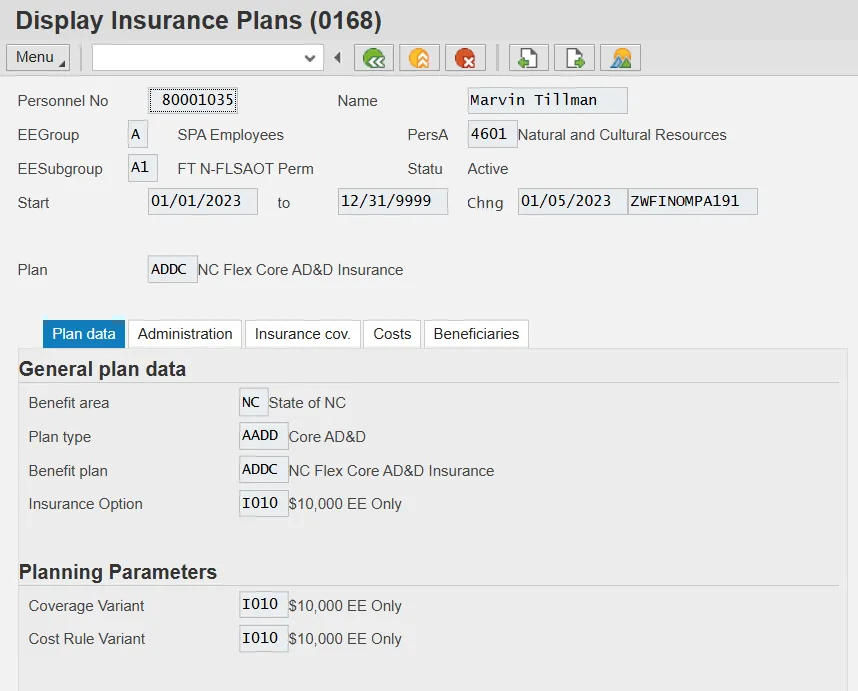The height and width of the screenshot is (691, 858).
Task: Select the Costs tab
Action: point(392,334)
